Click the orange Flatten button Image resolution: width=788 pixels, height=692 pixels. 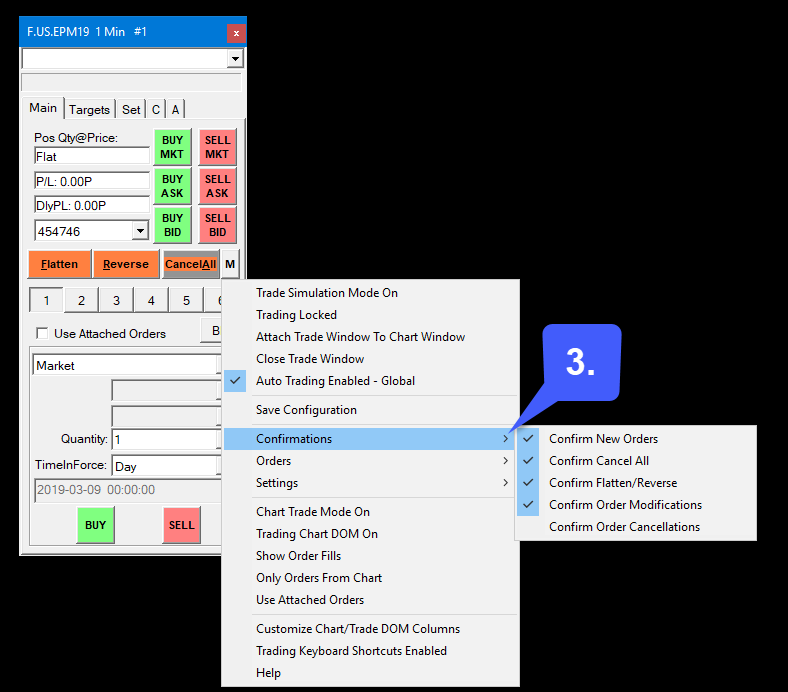(x=60, y=264)
